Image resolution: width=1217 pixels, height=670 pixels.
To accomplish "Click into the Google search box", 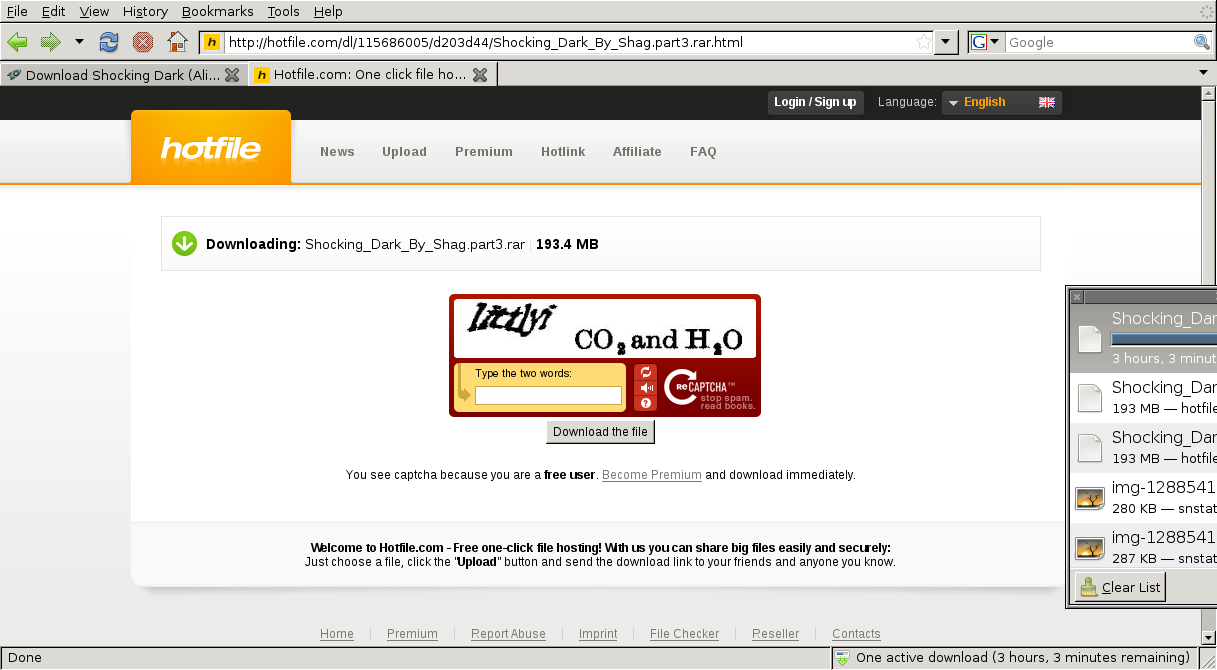I will [1099, 43].
